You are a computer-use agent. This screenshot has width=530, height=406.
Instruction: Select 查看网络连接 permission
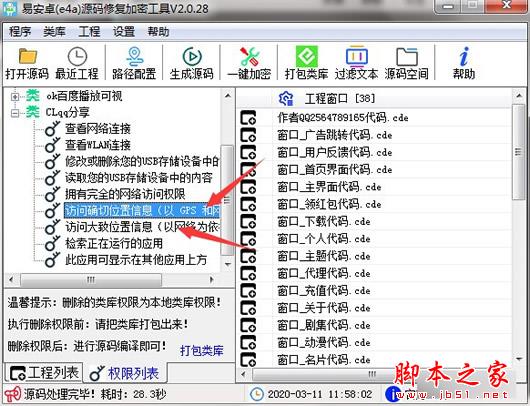point(98,128)
